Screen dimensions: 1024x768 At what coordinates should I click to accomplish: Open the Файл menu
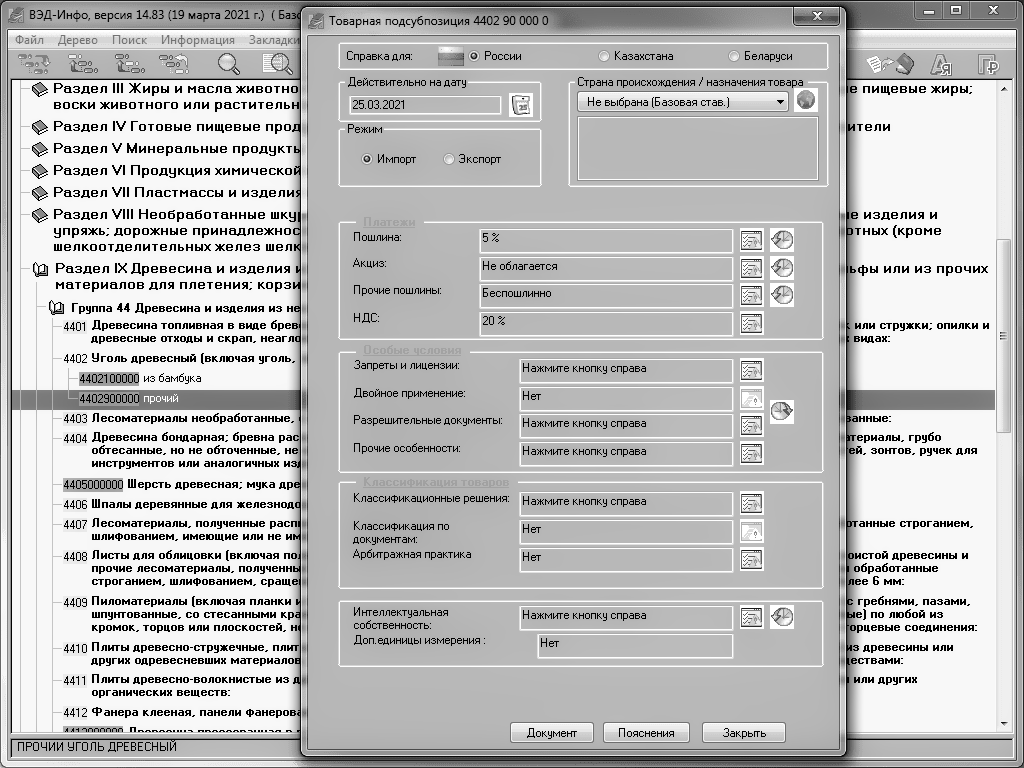click(x=29, y=40)
